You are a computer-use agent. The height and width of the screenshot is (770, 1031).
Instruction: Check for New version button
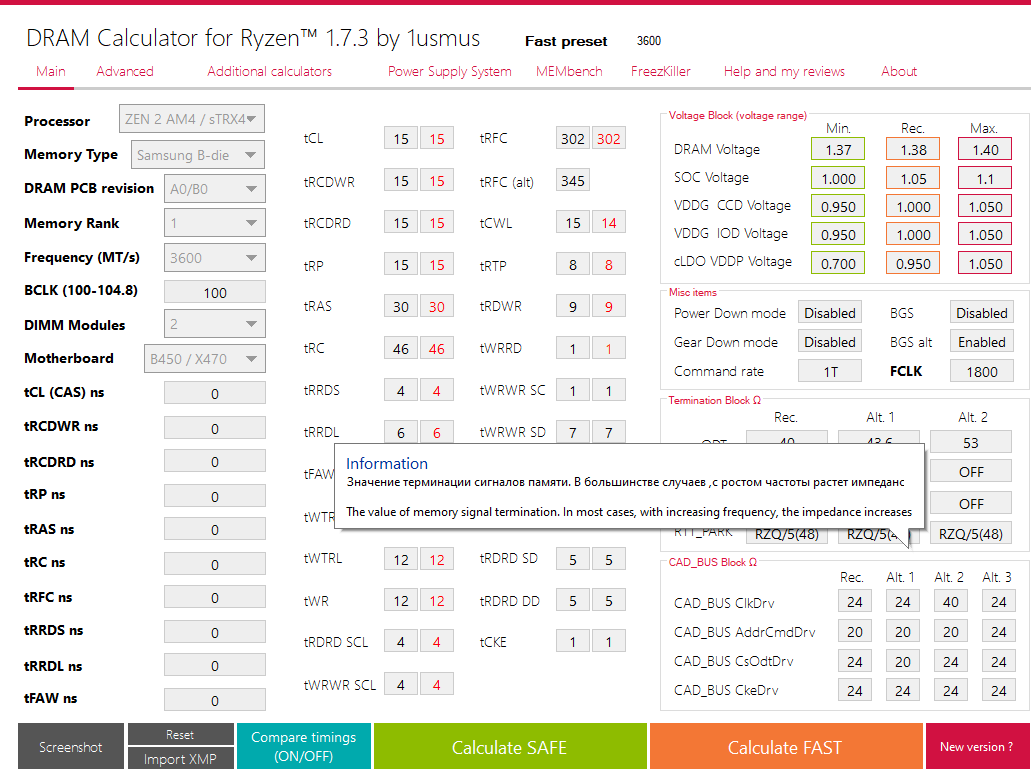(976, 746)
